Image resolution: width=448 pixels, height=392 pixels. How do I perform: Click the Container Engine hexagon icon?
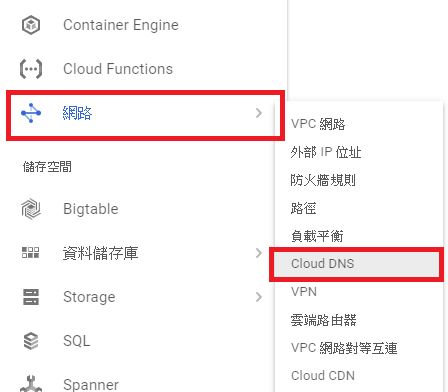tap(31, 25)
